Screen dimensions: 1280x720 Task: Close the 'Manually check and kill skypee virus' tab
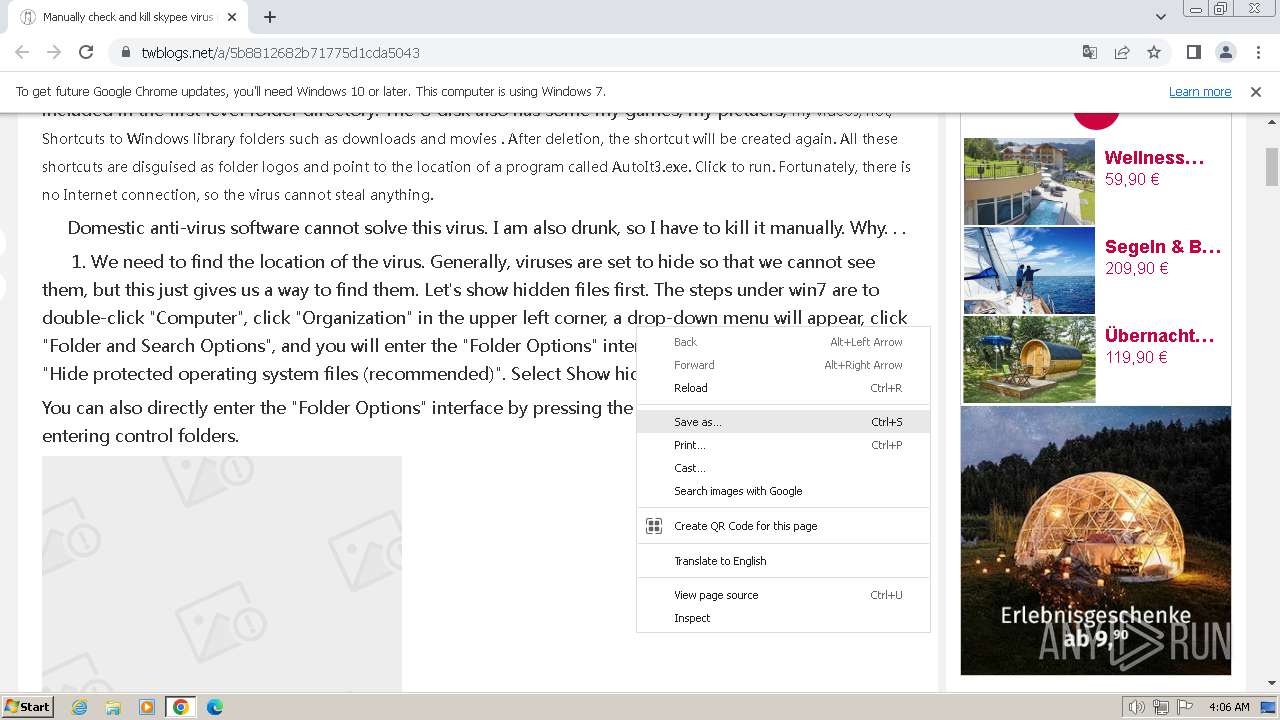tap(232, 17)
